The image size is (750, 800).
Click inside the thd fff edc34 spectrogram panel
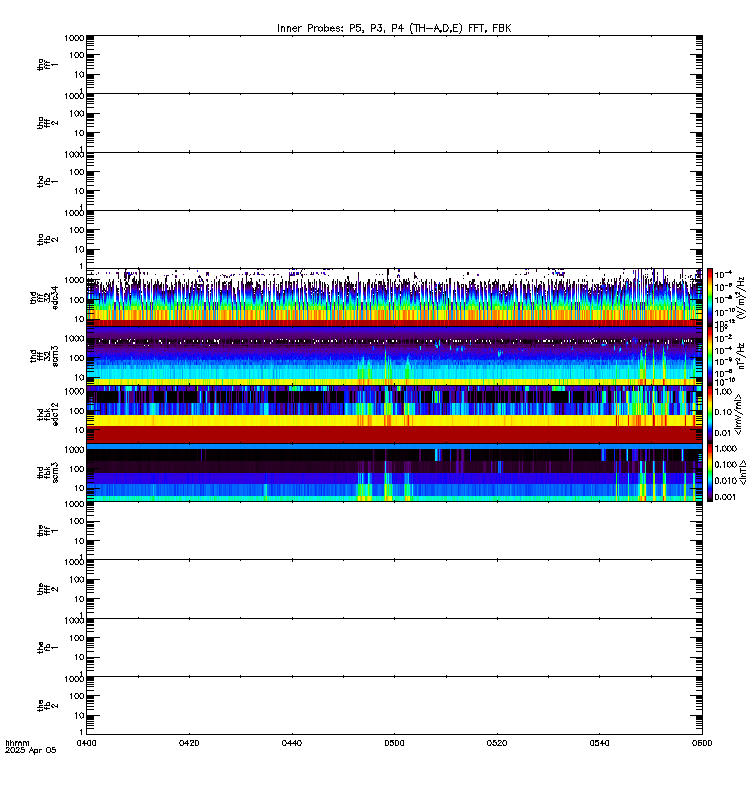pyautogui.click(x=394, y=297)
